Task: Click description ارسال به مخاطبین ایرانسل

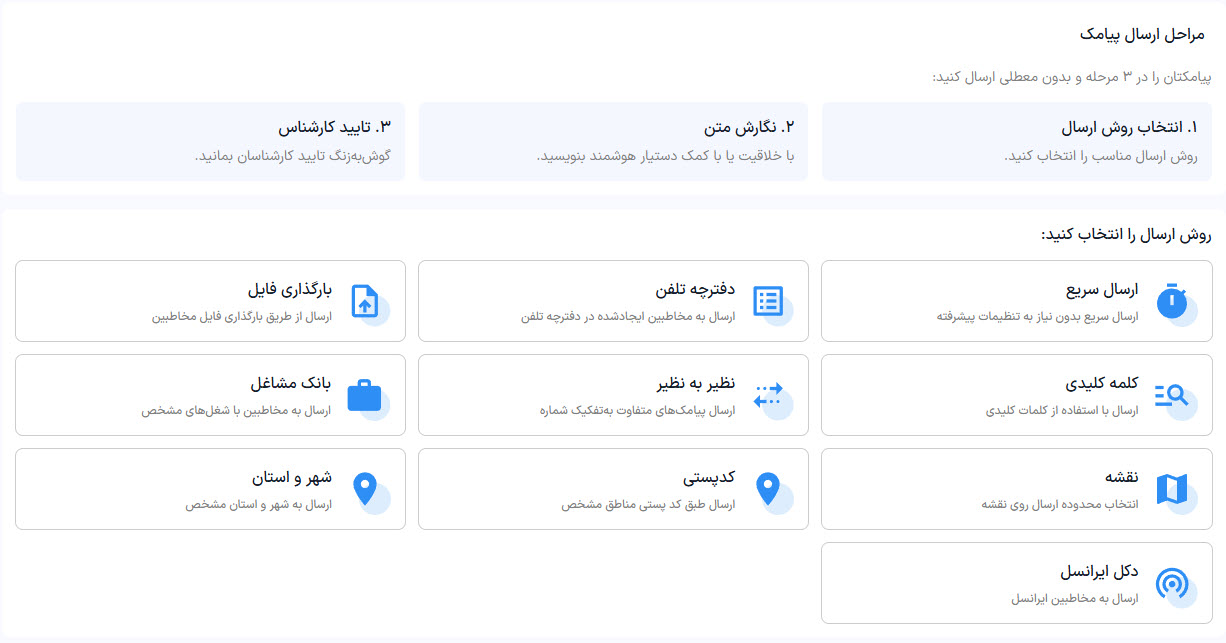Action: pos(1075,599)
